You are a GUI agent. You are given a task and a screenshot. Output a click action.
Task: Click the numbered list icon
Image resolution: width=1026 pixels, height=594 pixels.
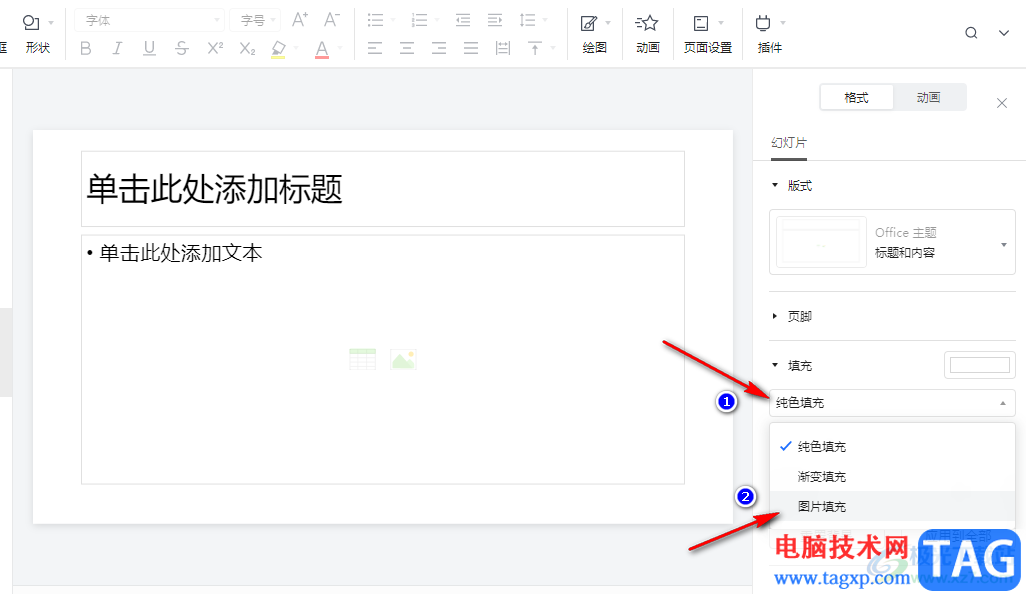(419, 20)
